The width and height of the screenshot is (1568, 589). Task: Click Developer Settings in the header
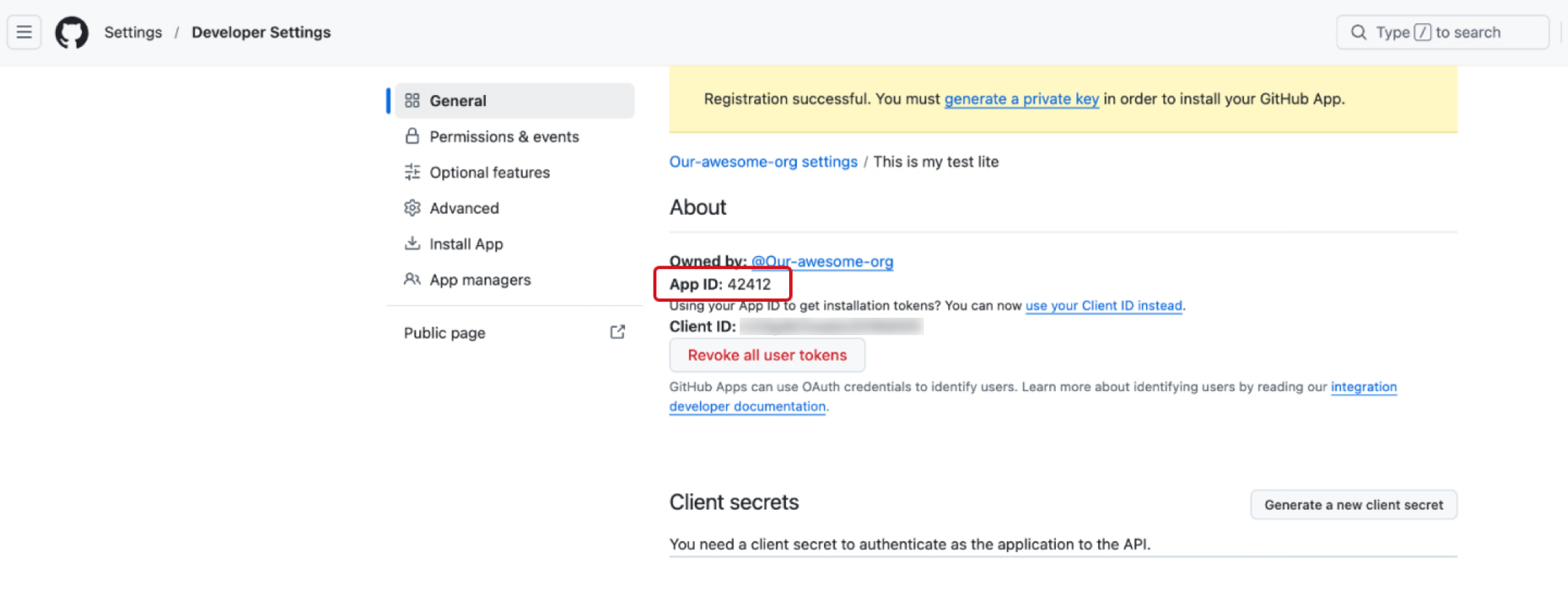click(x=261, y=33)
